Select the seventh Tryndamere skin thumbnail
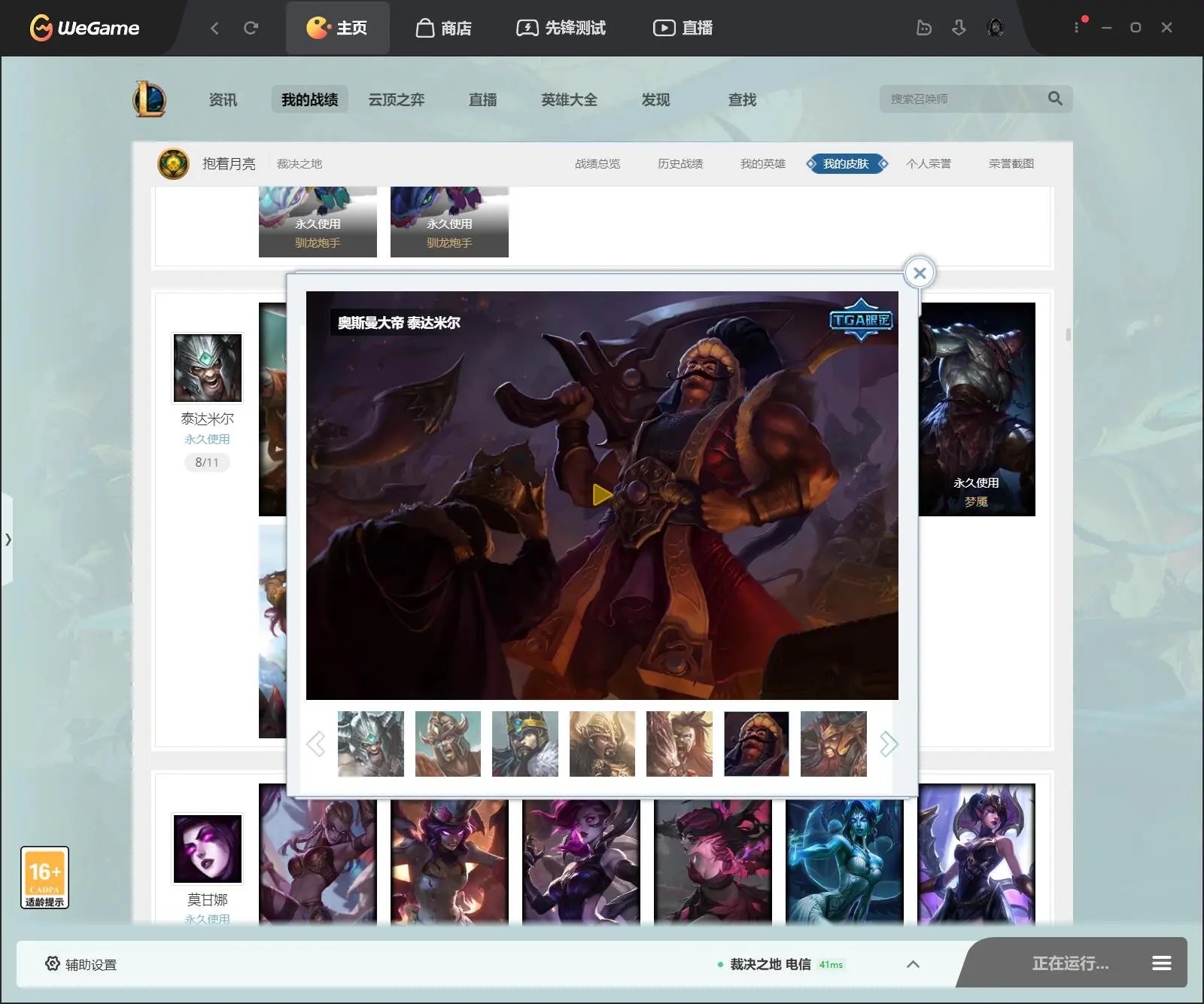The width and height of the screenshot is (1204, 1004). 834,744
